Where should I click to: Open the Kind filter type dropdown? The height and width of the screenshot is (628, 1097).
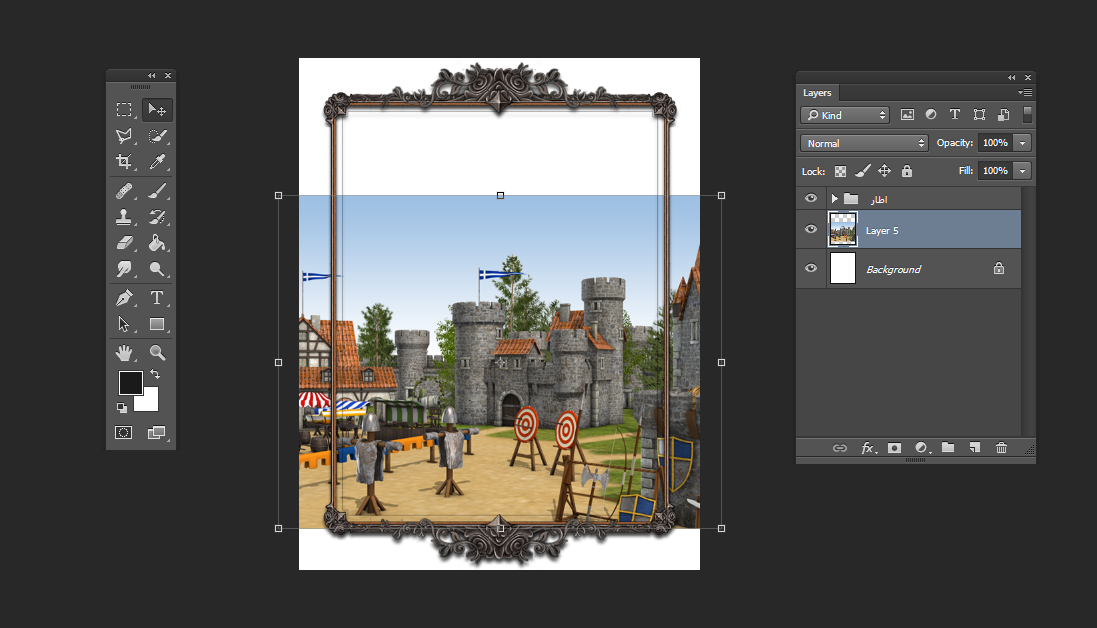[844, 115]
